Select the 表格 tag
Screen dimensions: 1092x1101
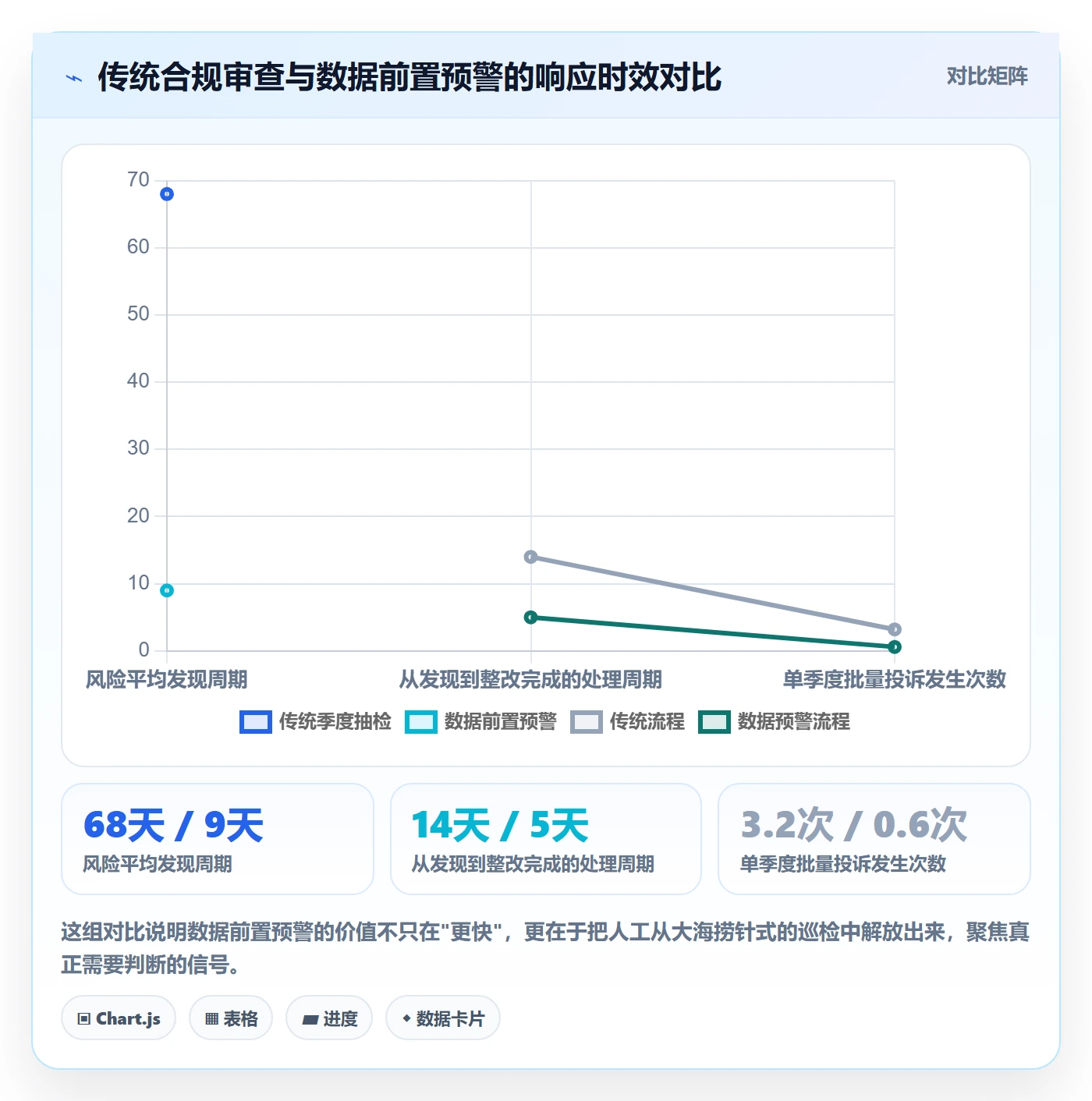[231, 1018]
